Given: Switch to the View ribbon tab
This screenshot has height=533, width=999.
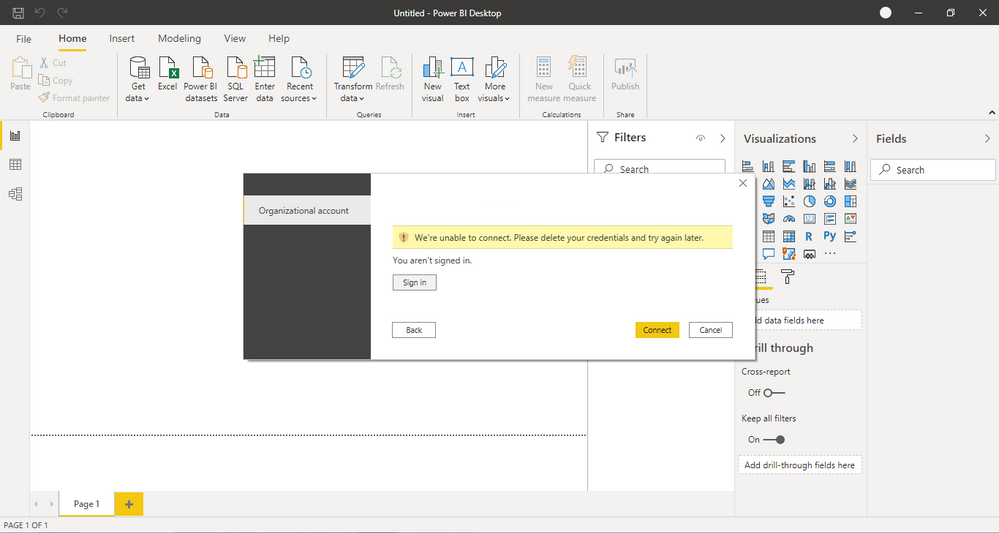Looking at the screenshot, I should coord(234,39).
